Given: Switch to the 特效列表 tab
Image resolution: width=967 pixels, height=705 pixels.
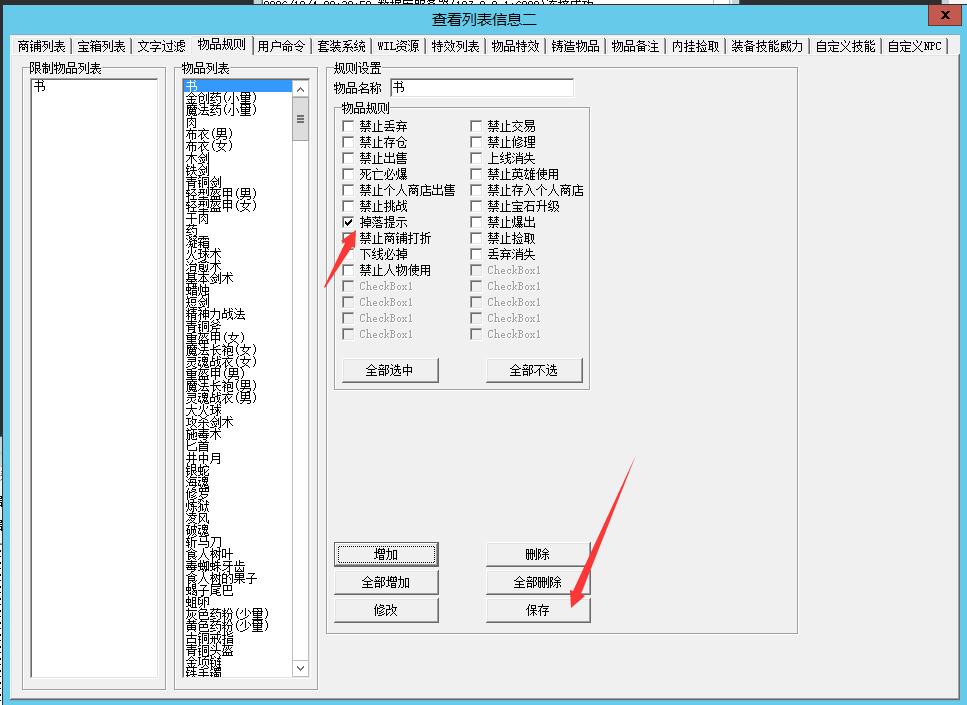Looking at the screenshot, I should tap(455, 46).
